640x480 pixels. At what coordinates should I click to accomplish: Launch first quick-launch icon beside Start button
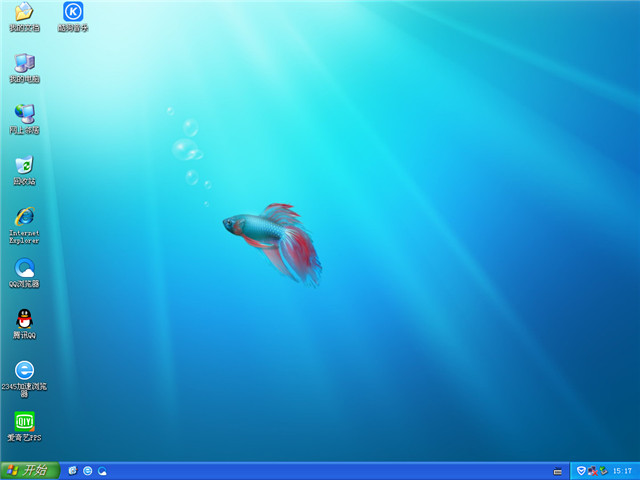pyautogui.click(x=73, y=471)
